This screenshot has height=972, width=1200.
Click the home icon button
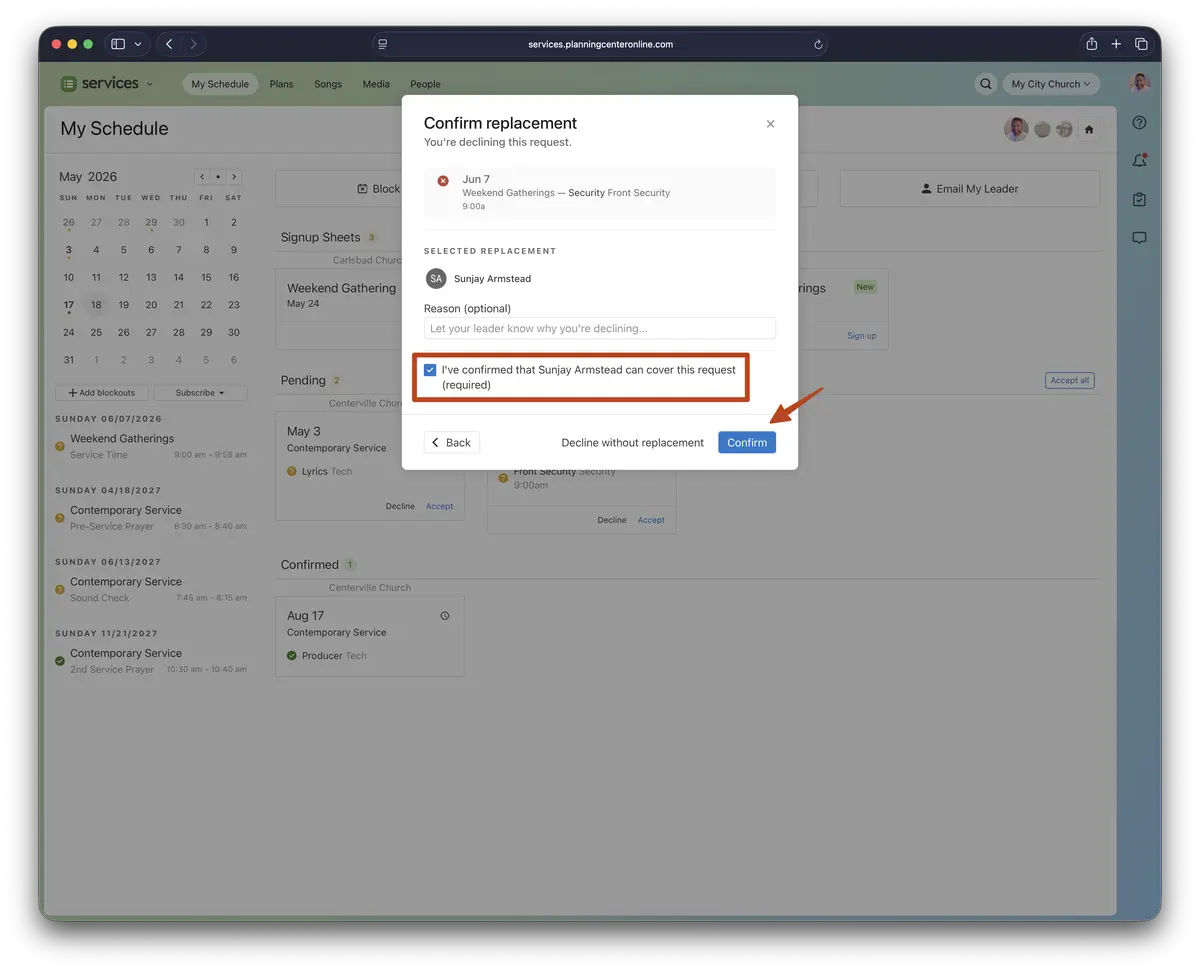[x=1089, y=129]
